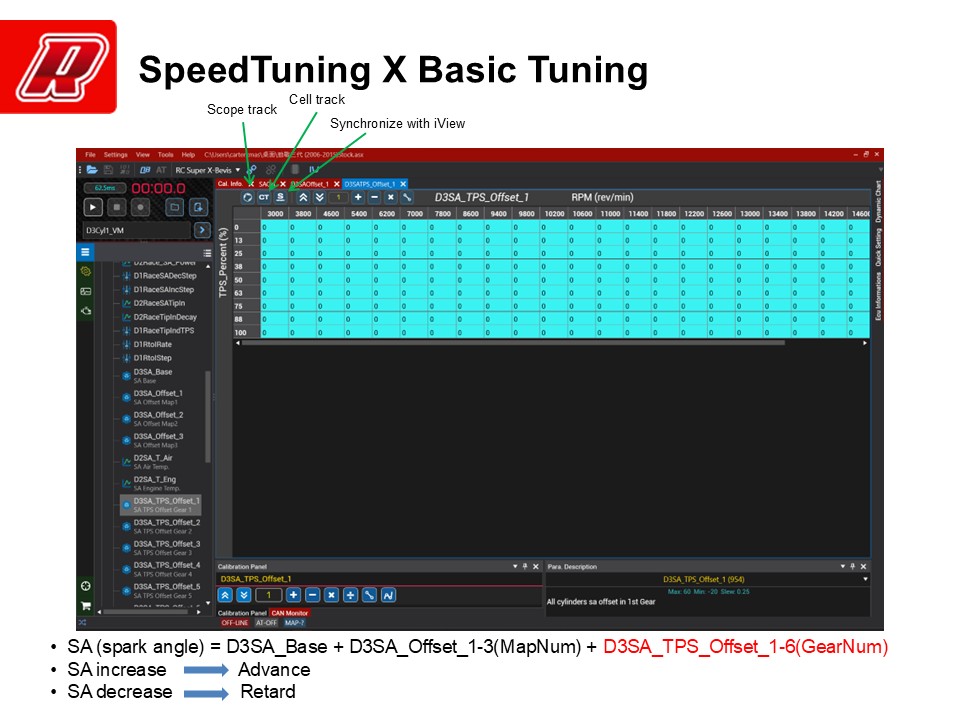Switch to the CAN Monitor tab

pos(290,612)
